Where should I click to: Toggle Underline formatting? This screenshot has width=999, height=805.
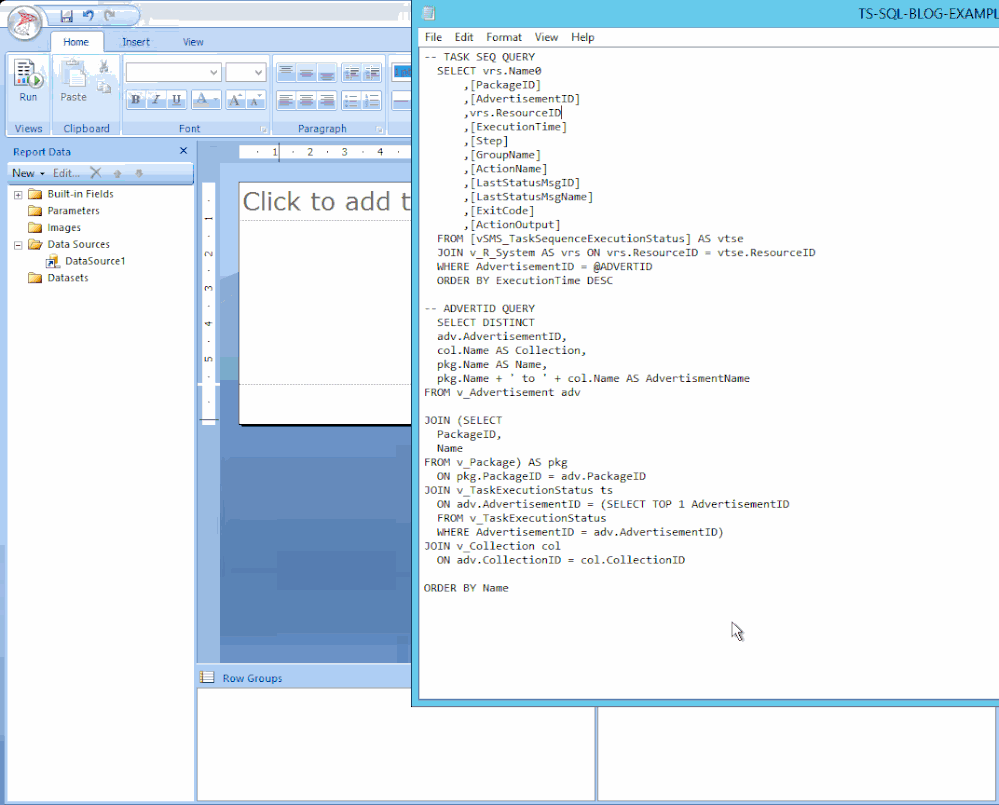pos(176,100)
